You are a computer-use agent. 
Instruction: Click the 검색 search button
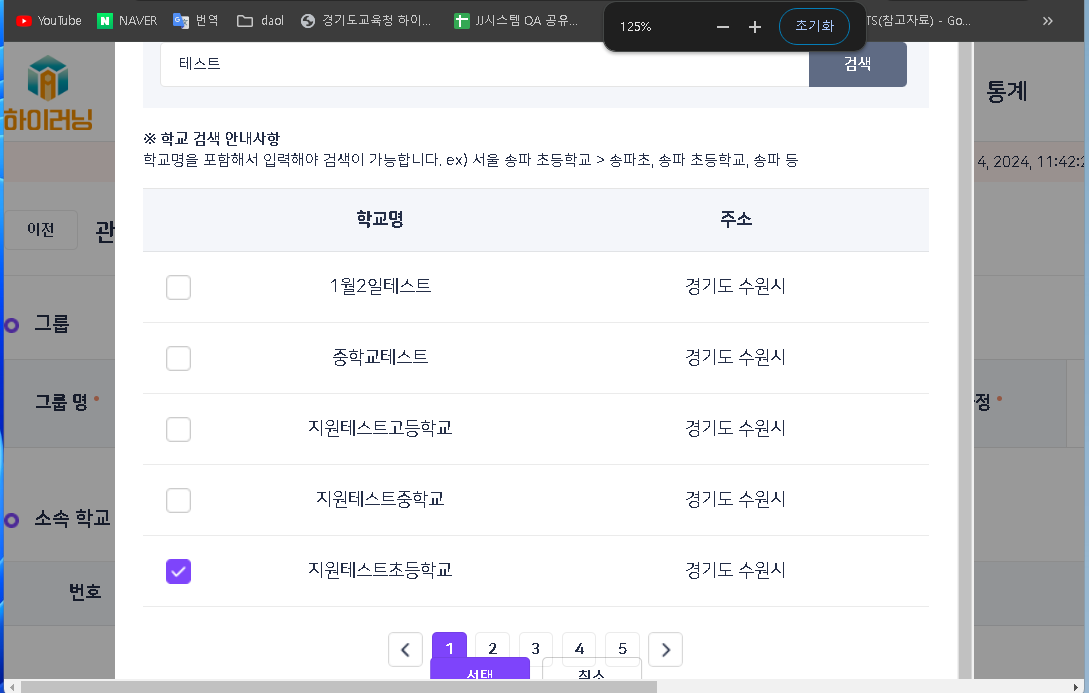(x=857, y=64)
